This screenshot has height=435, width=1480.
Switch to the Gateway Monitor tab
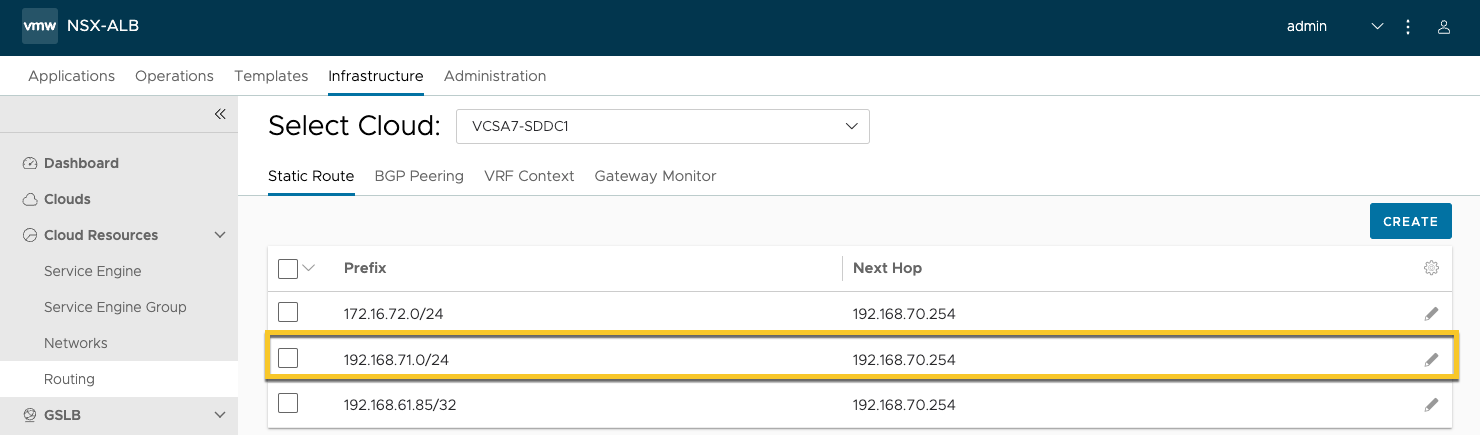[655, 176]
